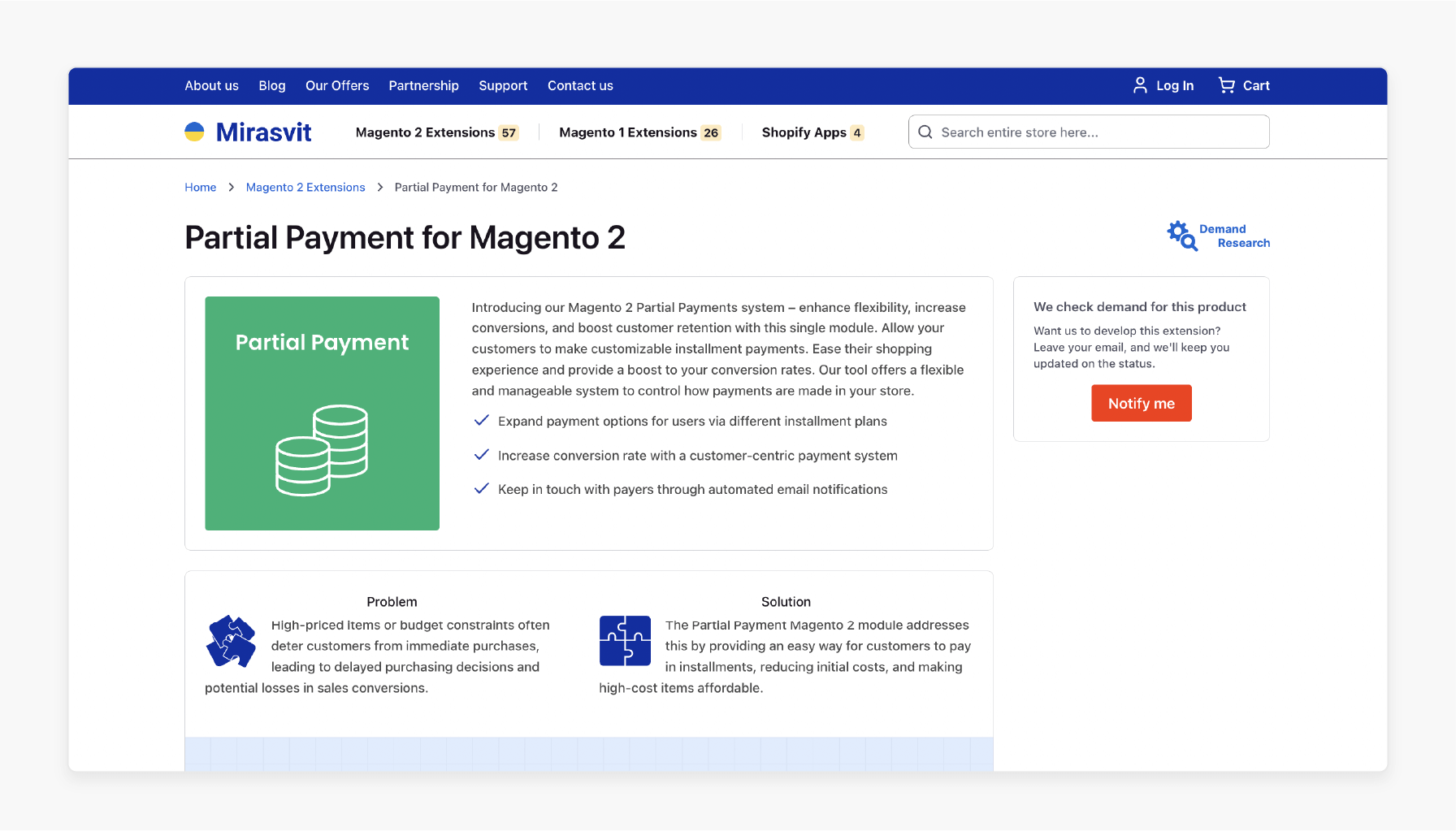Open the Partnership menu item
This screenshot has height=831, width=1456.
tap(423, 85)
